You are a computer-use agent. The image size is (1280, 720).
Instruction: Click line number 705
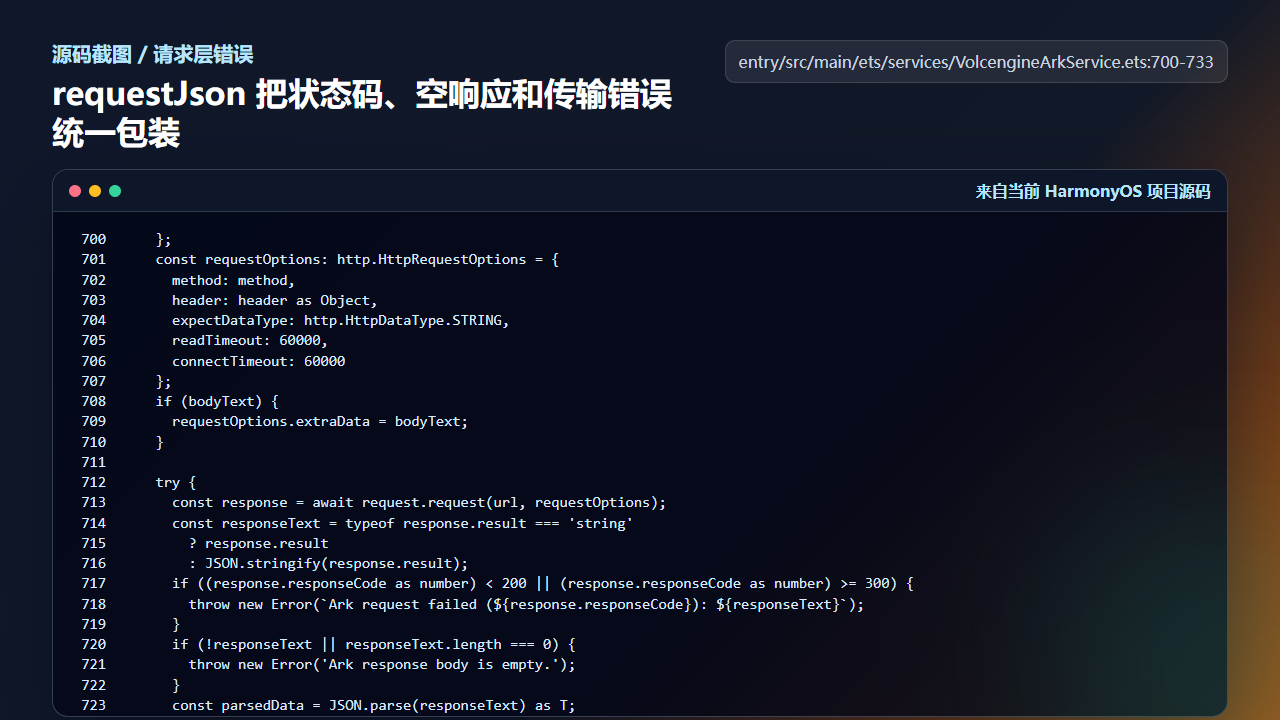[94, 340]
